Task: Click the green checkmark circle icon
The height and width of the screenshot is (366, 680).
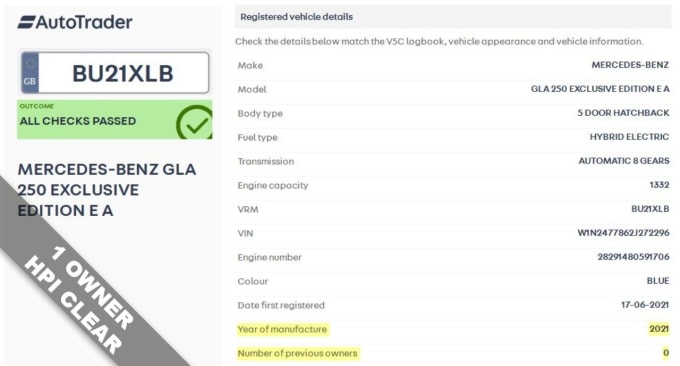Action: [x=195, y=122]
